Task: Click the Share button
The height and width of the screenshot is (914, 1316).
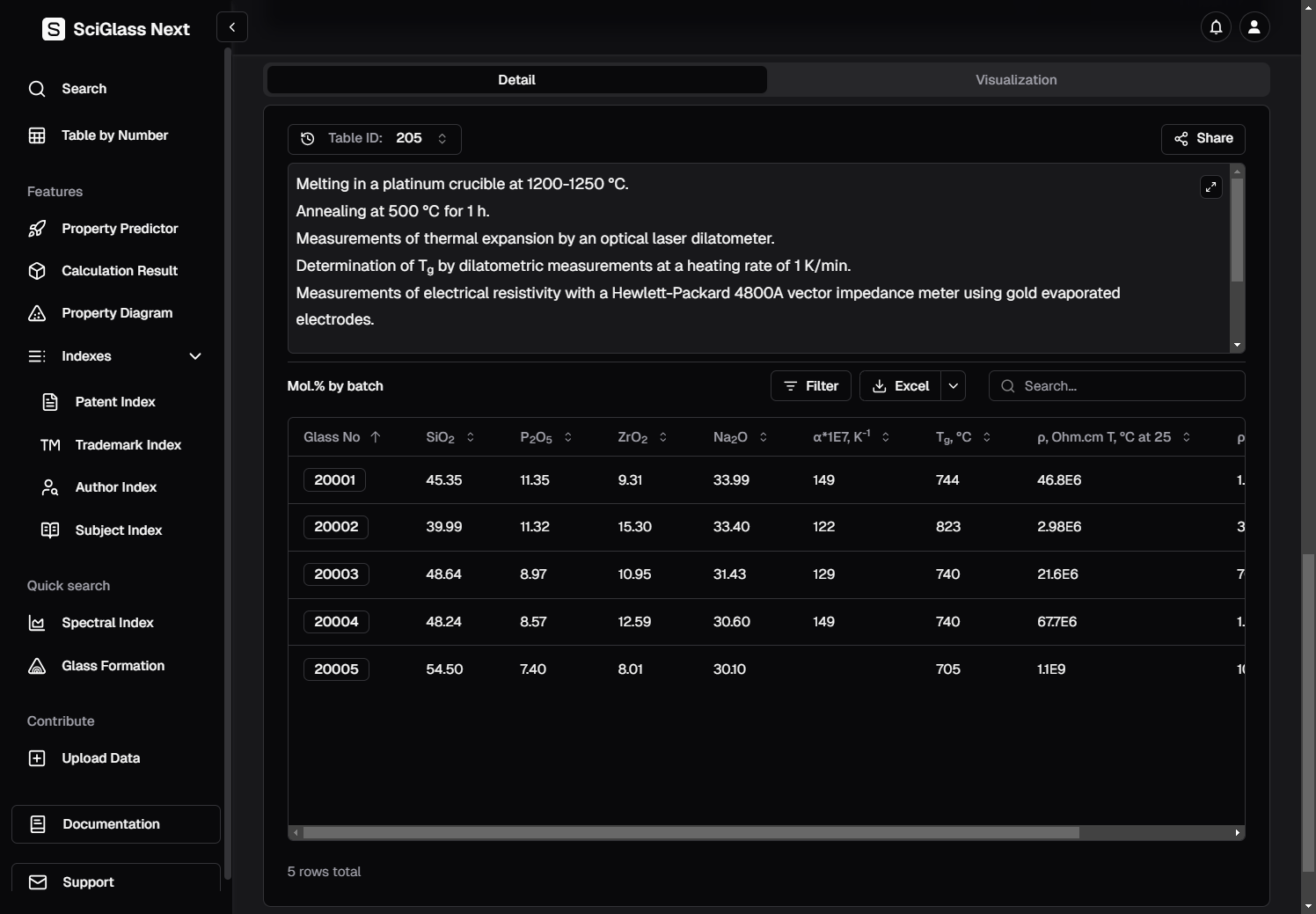Action: [1203, 139]
